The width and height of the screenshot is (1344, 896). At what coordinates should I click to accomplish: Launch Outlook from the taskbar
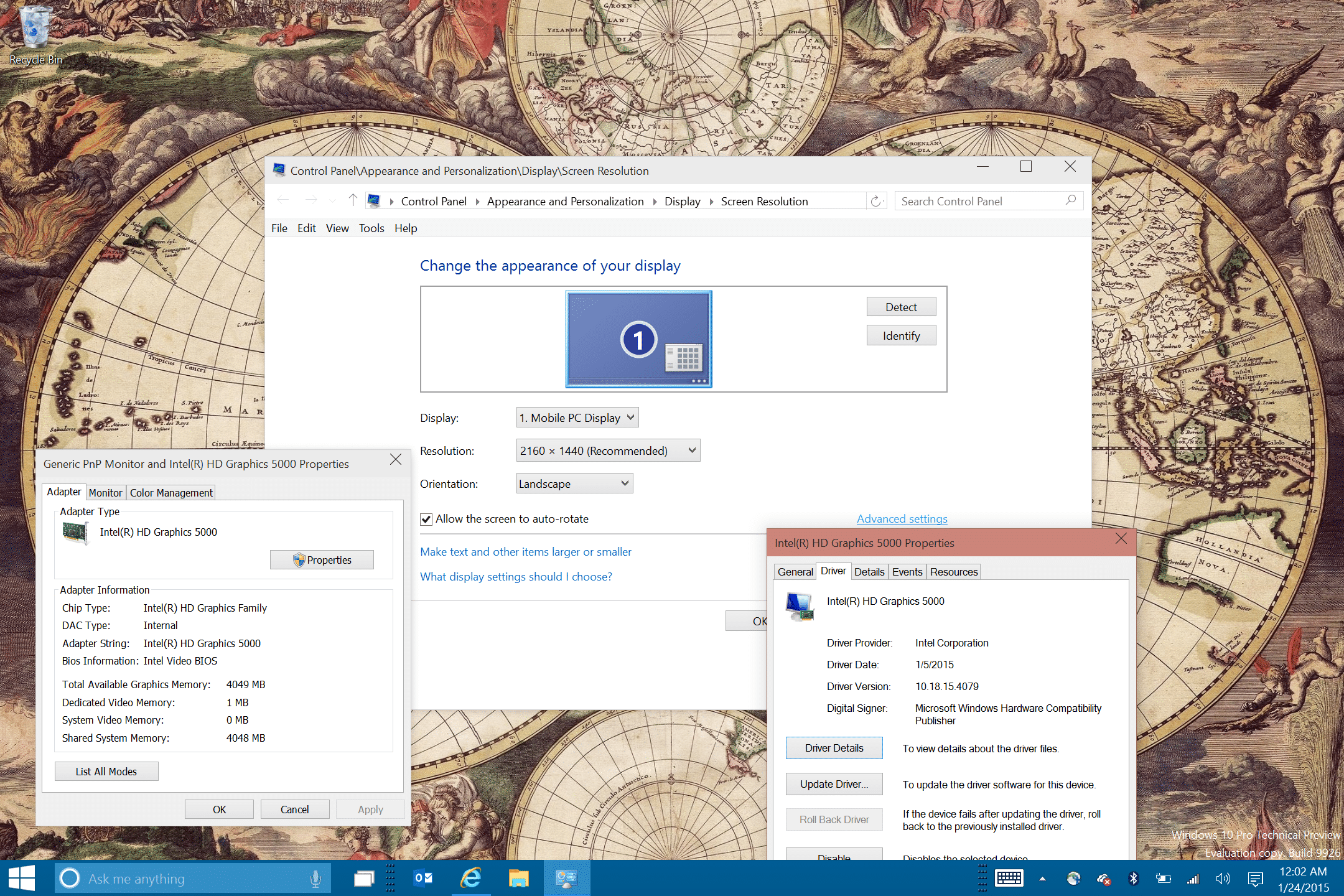423,878
